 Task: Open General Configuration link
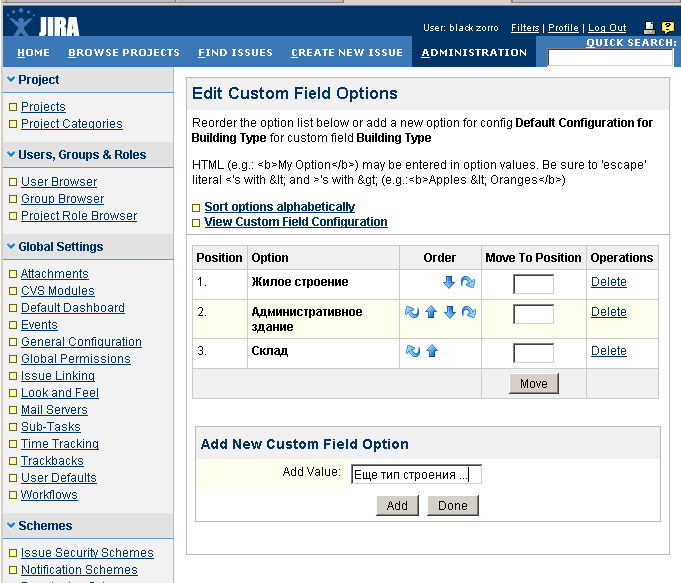pos(81,341)
